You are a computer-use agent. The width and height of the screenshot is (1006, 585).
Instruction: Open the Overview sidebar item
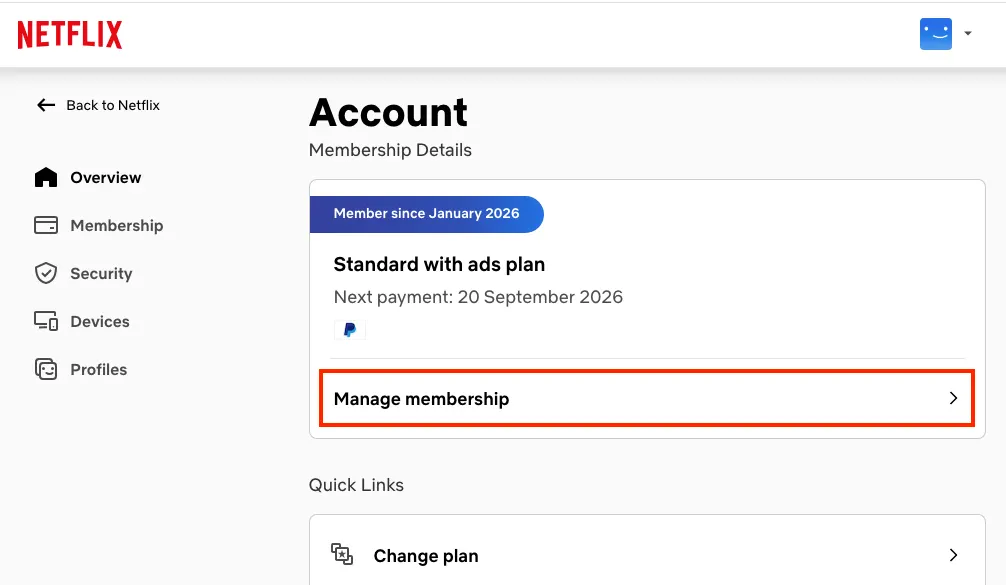coord(87,178)
